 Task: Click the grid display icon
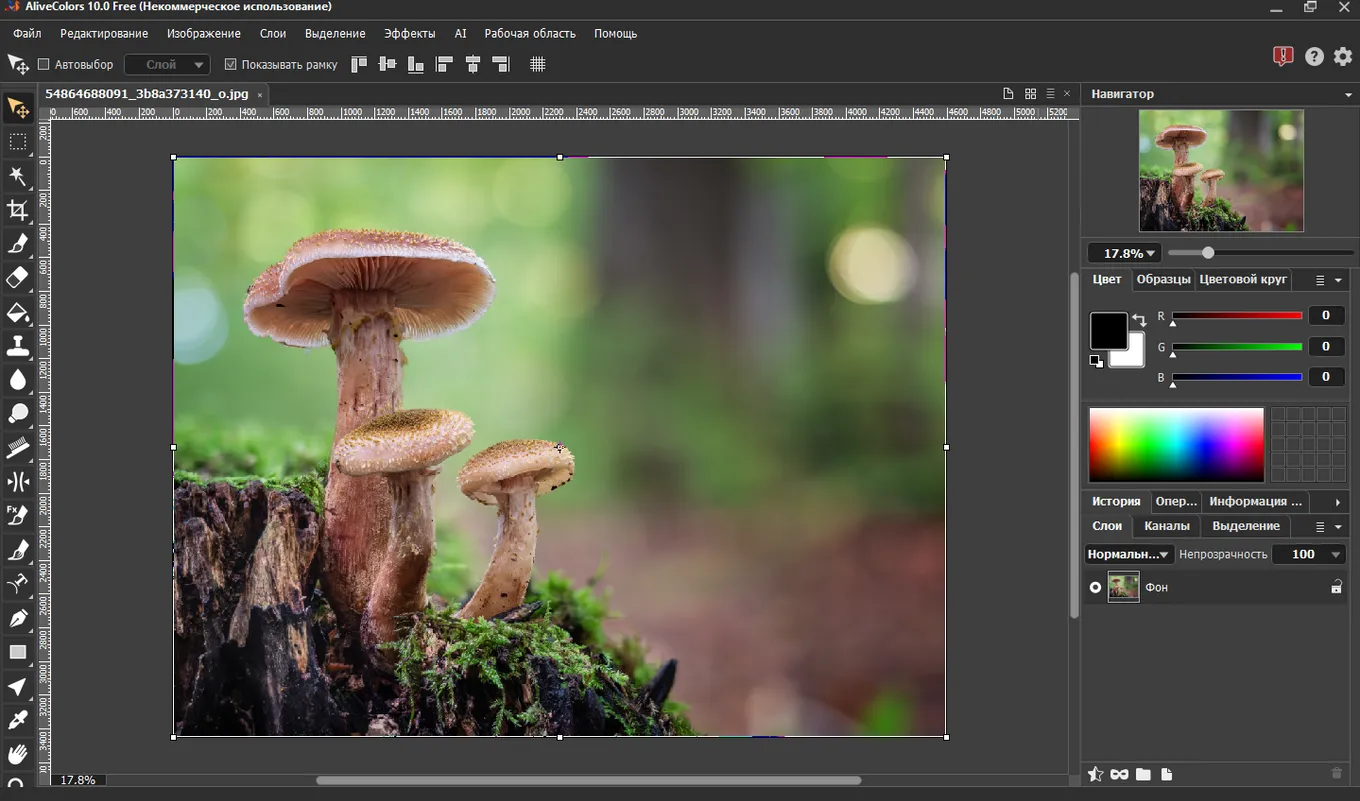pyautogui.click(x=538, y=65)
